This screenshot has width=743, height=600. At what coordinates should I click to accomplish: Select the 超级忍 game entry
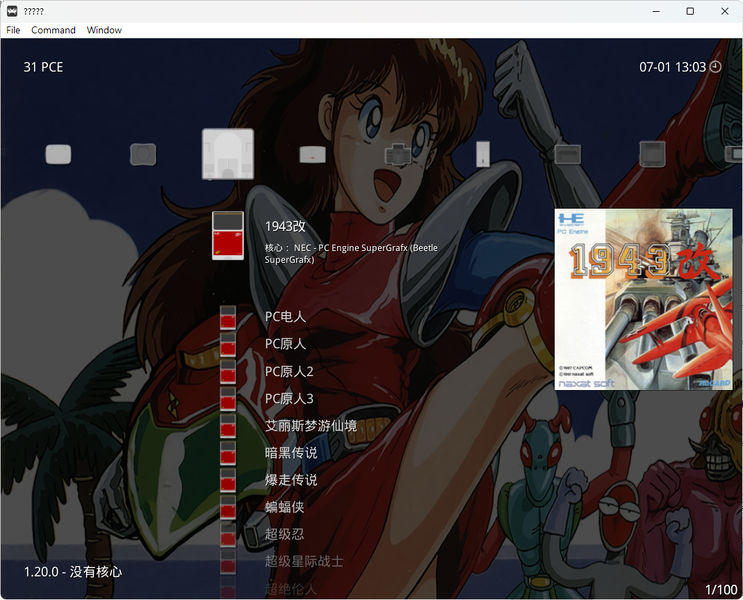284,534
